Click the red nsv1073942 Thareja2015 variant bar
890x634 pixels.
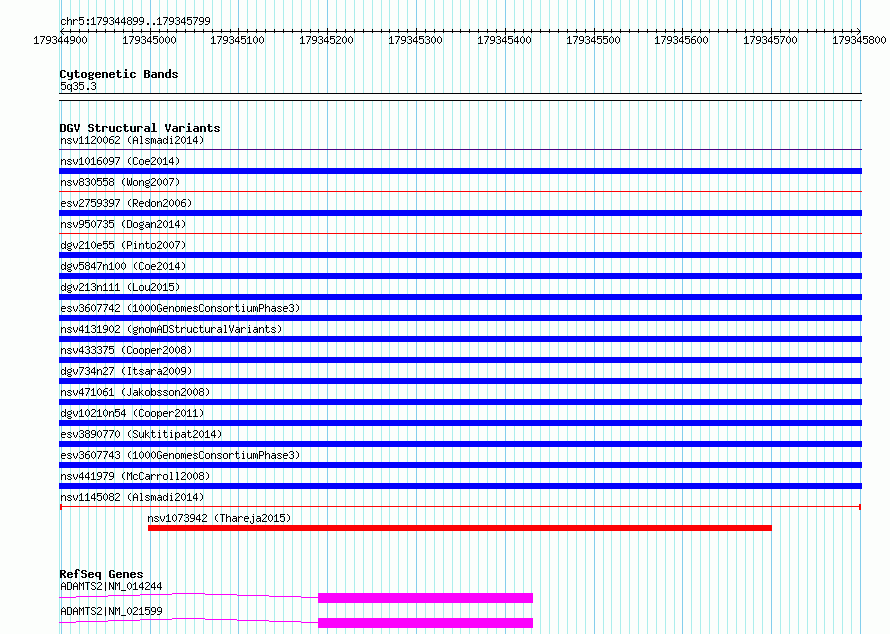pos(460,528)
